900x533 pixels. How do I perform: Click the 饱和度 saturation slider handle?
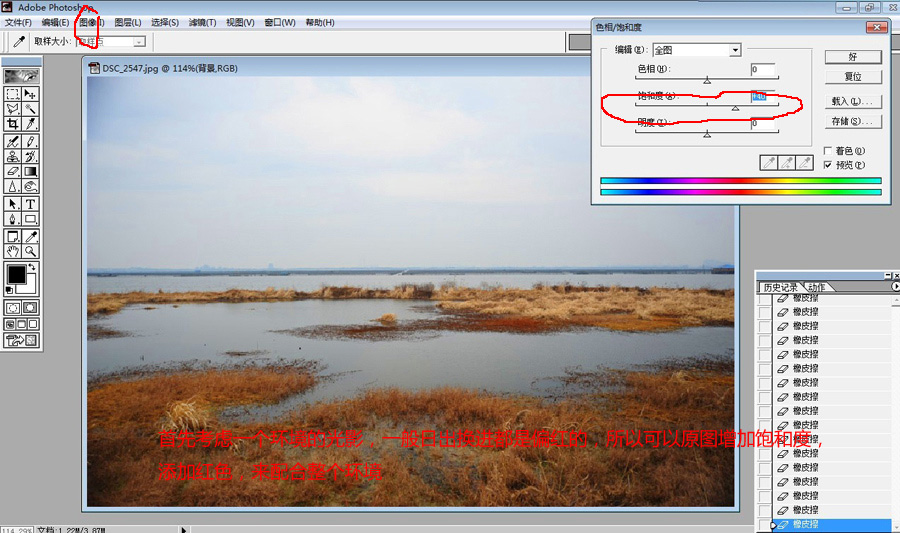pyautogui.click(x=735, y=108)
